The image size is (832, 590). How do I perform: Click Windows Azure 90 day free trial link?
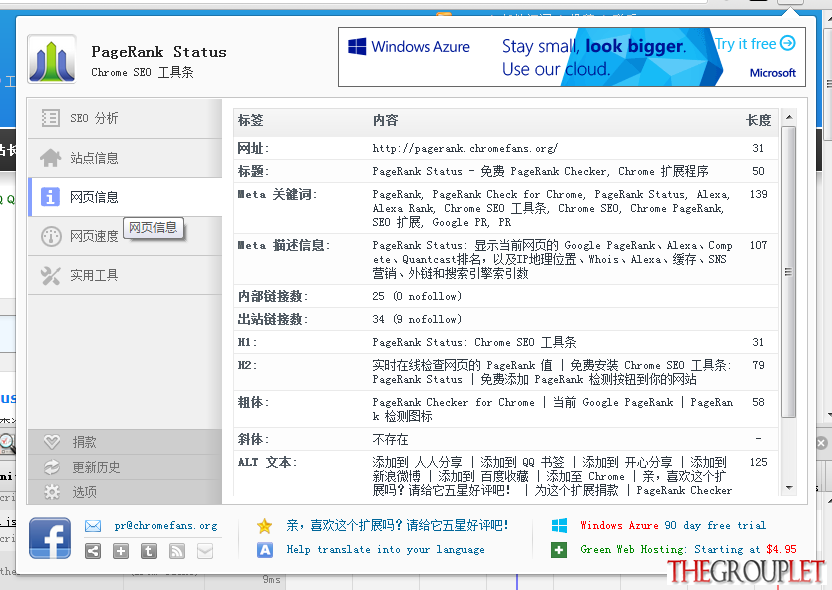click(x=673, y=525)
